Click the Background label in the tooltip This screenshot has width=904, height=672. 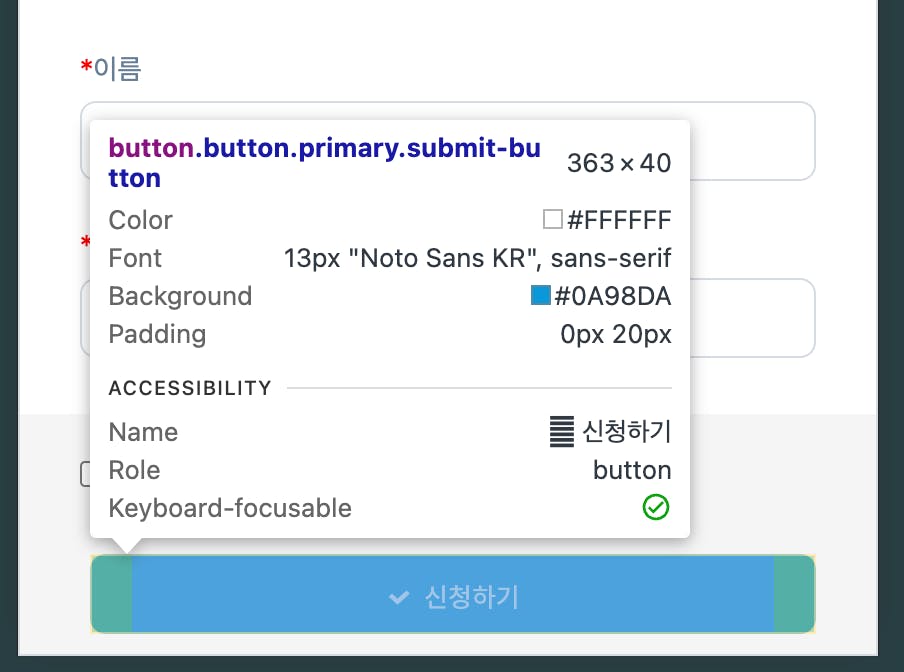(180, 296)
